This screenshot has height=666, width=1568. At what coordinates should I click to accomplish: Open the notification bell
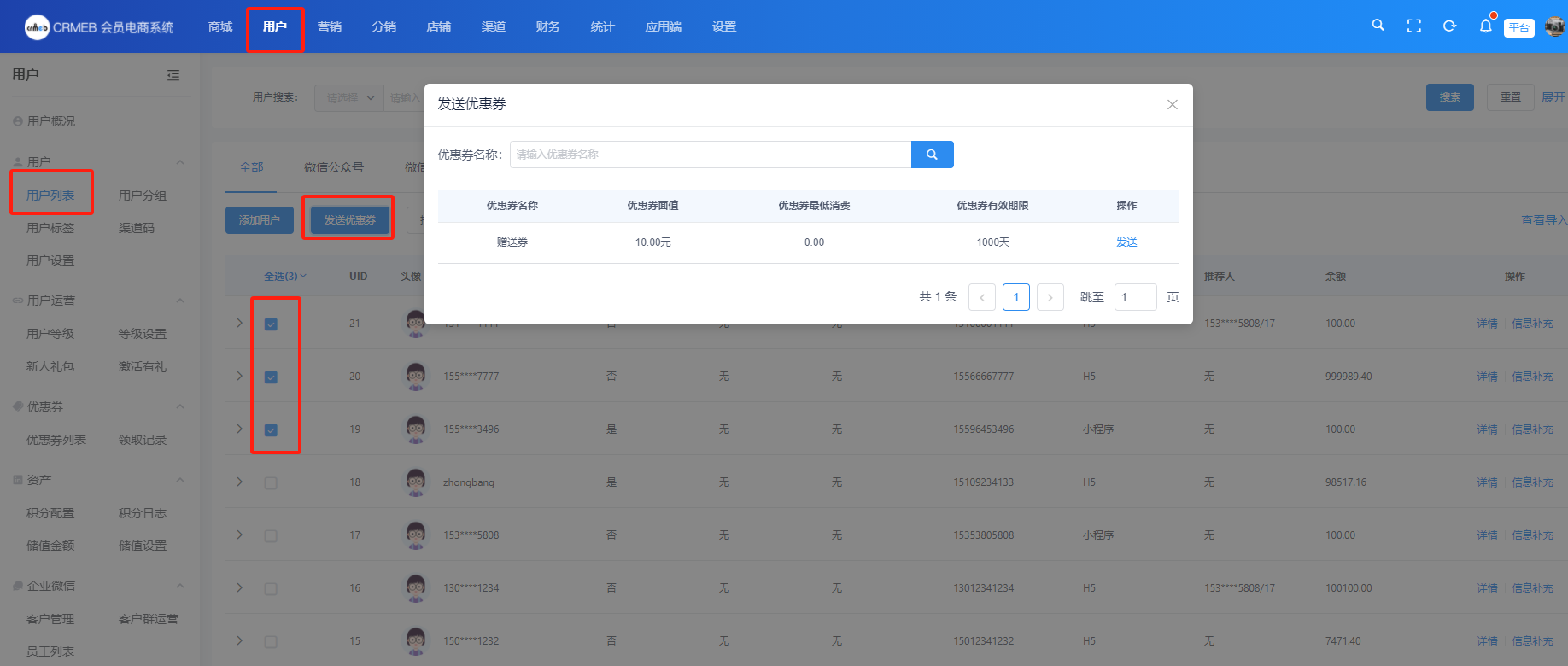1485,26
